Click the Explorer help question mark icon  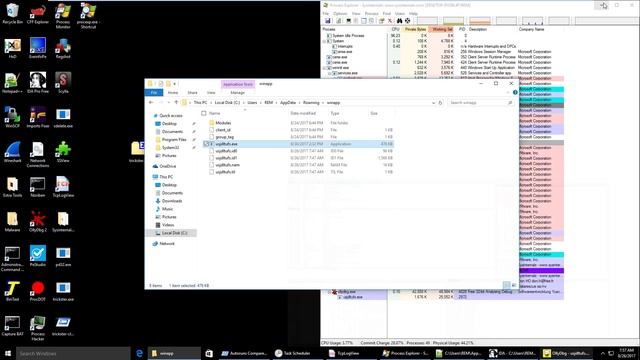click(x=515, y=93)
